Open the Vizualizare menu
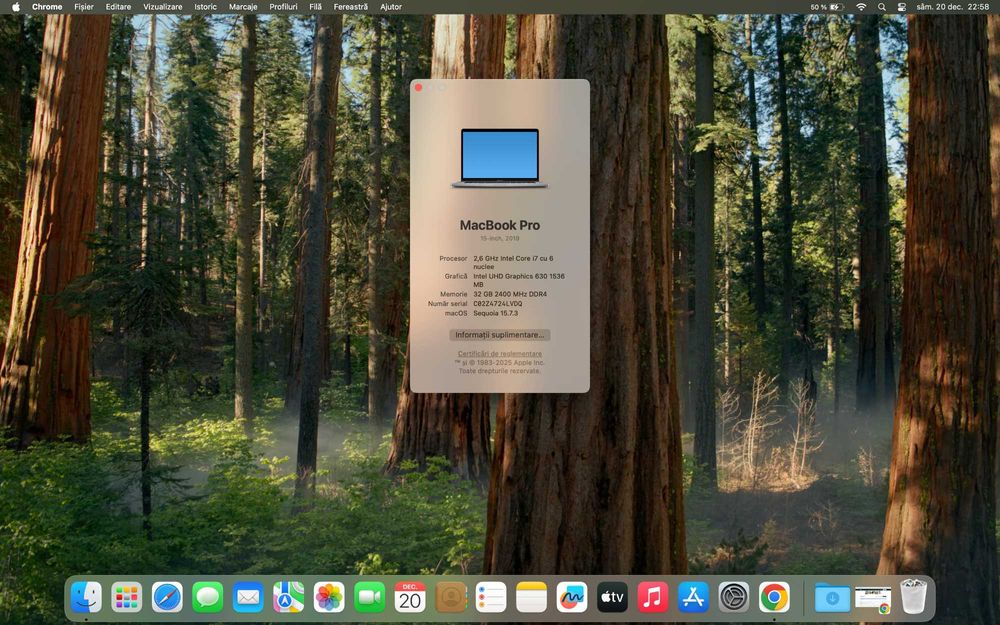 tap(163, 7)
